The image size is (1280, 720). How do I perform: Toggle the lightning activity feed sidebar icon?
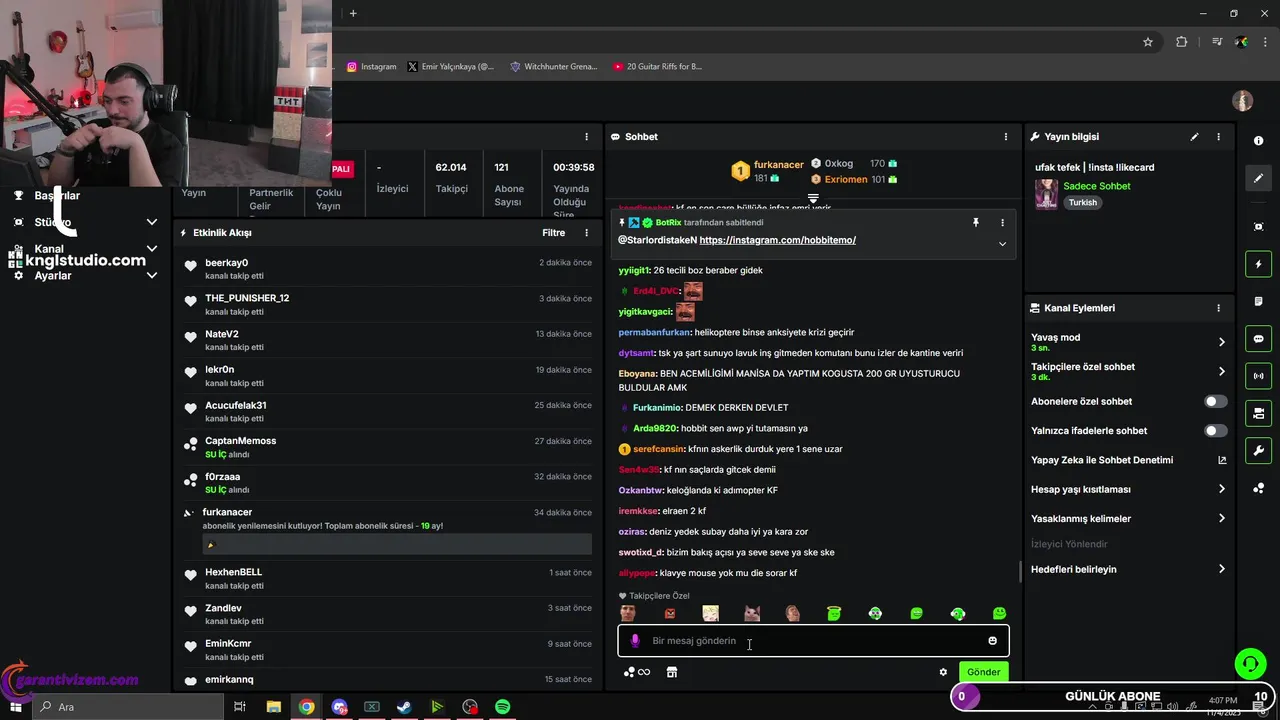[x=1258, y=264]
